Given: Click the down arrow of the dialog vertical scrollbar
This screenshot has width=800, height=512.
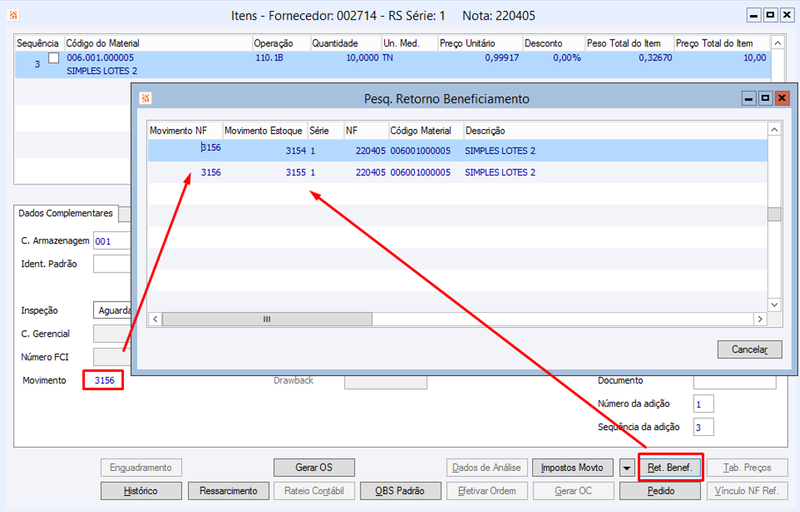Looking at the screenshot, I should [x=774, y=305].
